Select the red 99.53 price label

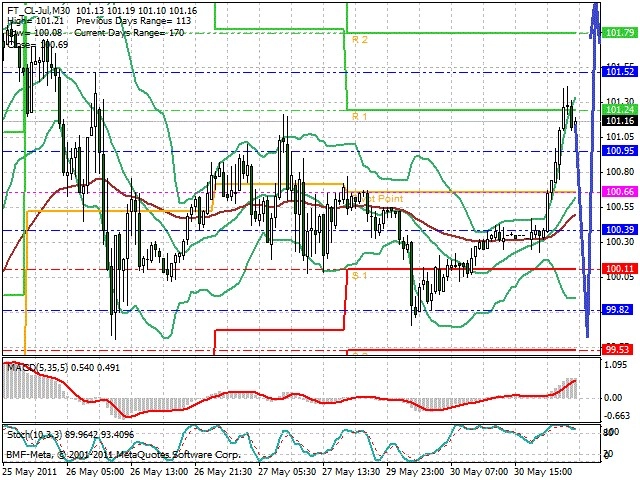coord(618,349)
